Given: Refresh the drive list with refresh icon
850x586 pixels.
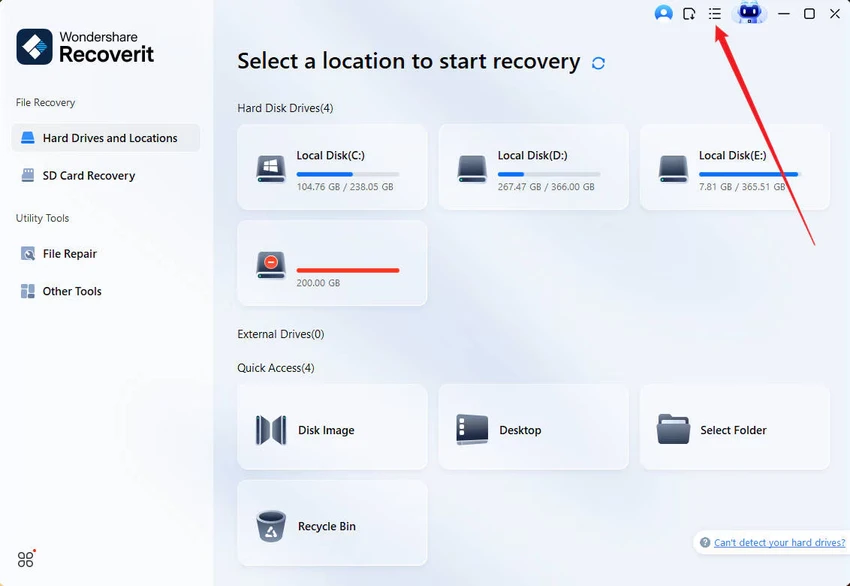Looking at the screenshot, I should tap(598, 63).
